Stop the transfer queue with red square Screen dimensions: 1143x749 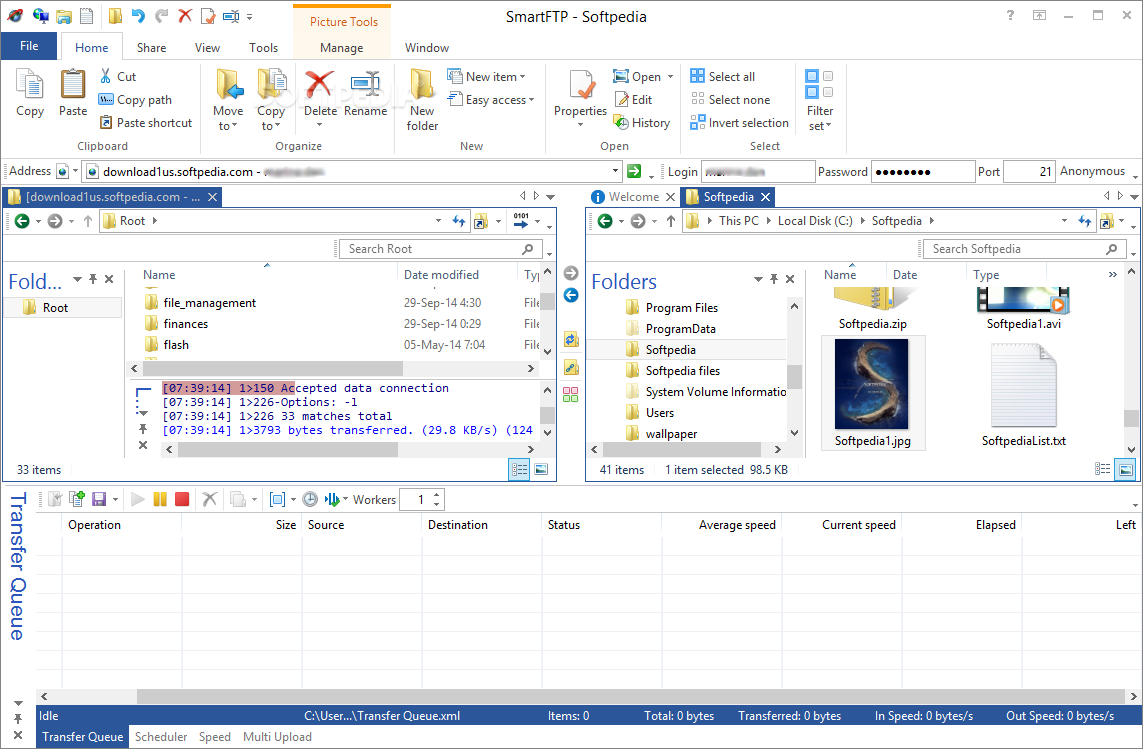pyautogui.click(x=182, y=500)
